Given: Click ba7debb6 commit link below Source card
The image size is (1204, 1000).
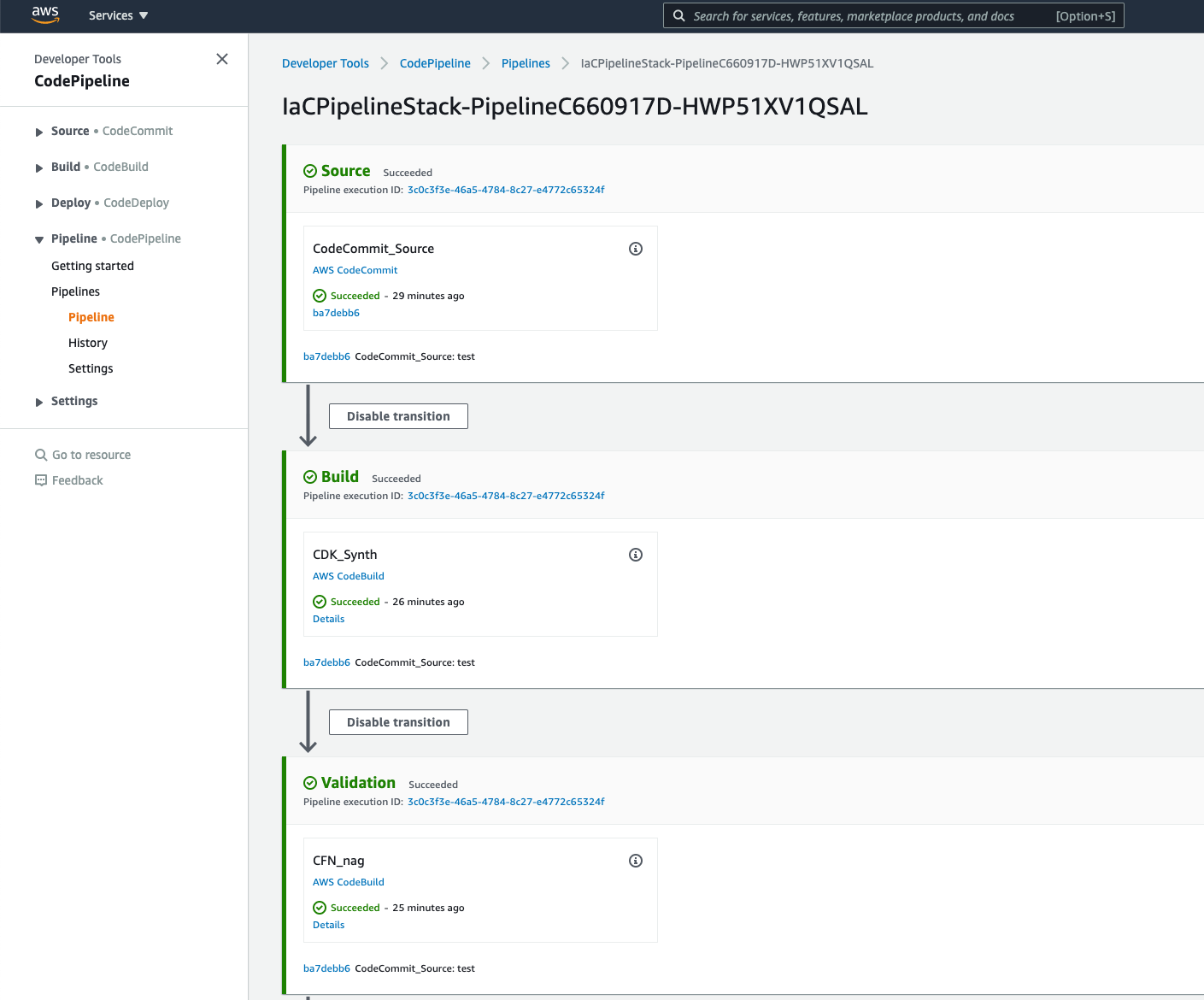Looking at the screenshot, I should pyautogui.click(x=326, y=356).
